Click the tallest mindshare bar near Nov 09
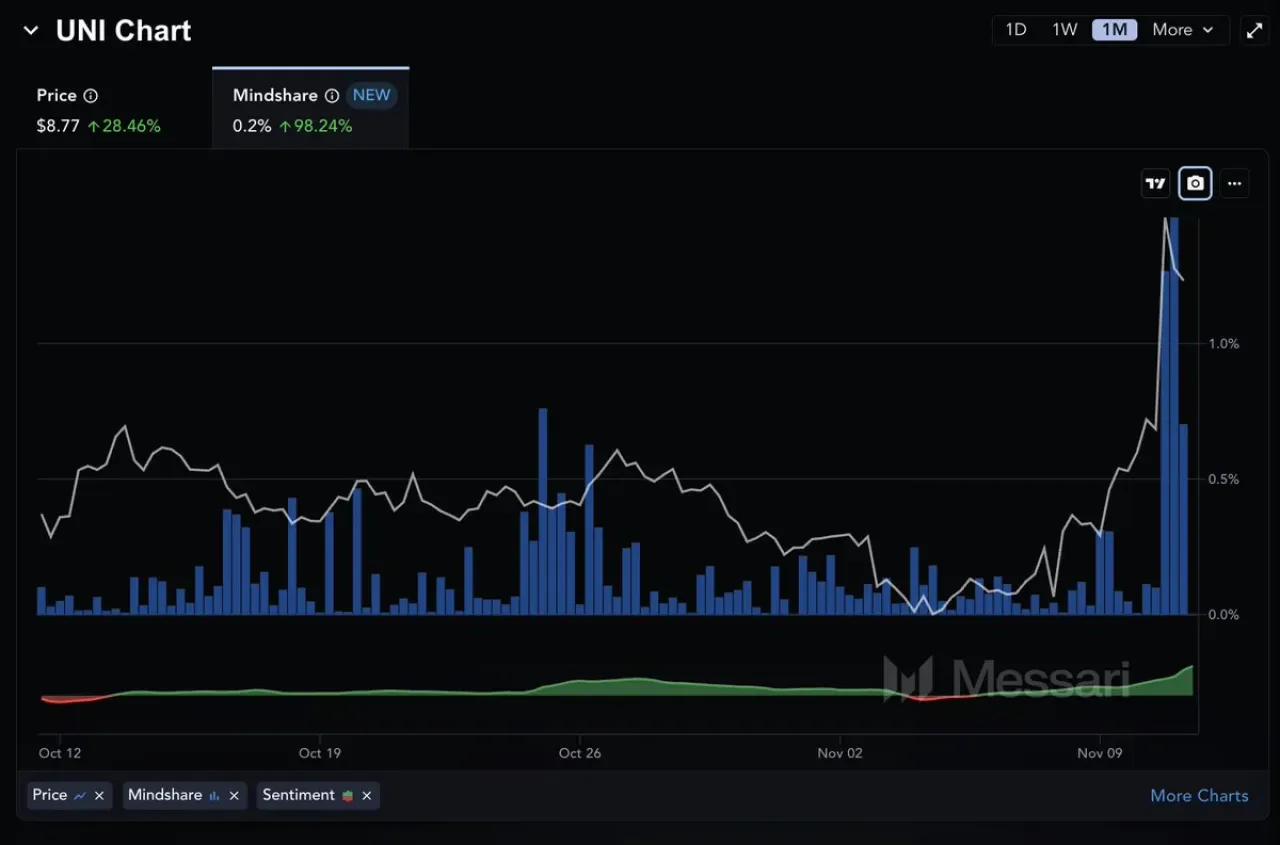The width and height of the screenshot is (1280, 845). point(1174,415)
